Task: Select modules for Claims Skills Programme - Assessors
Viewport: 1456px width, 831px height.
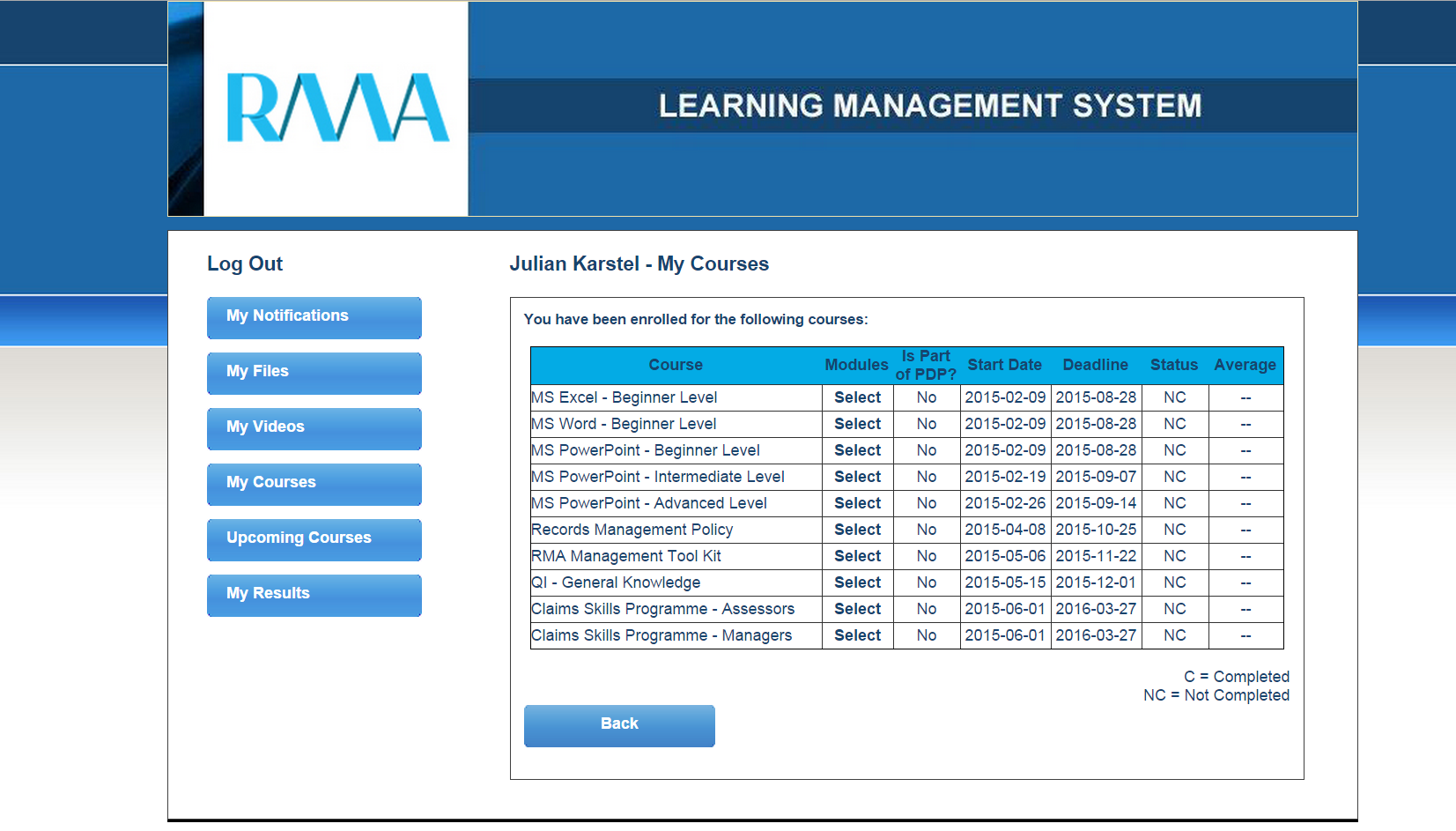Action: 858,609
